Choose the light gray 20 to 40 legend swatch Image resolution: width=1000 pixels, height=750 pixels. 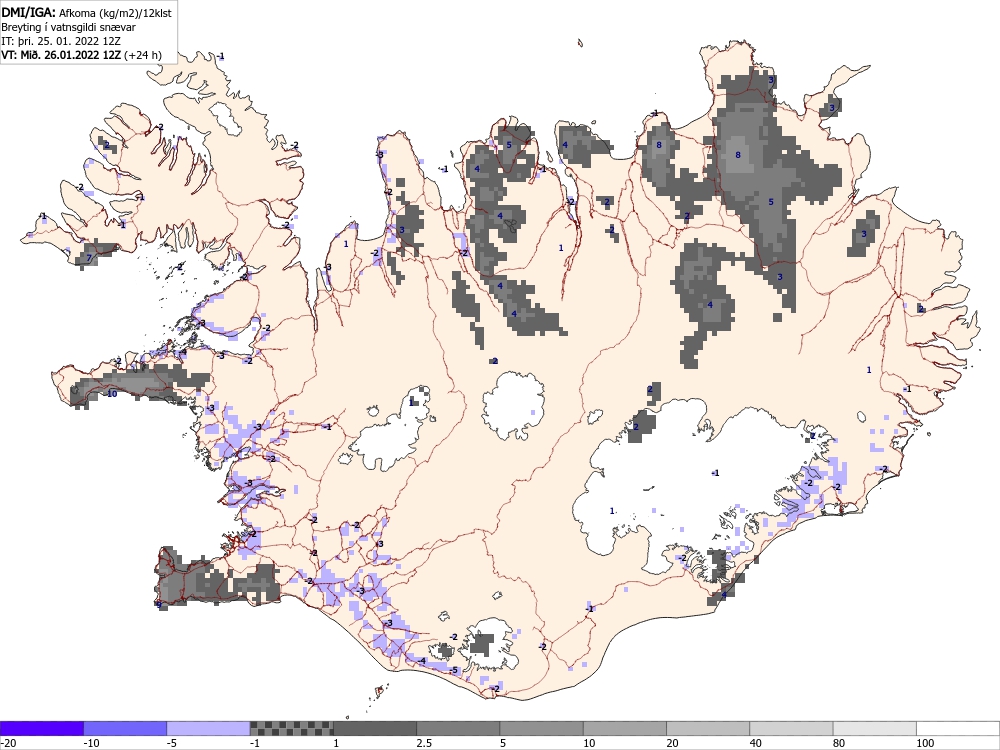708,728
